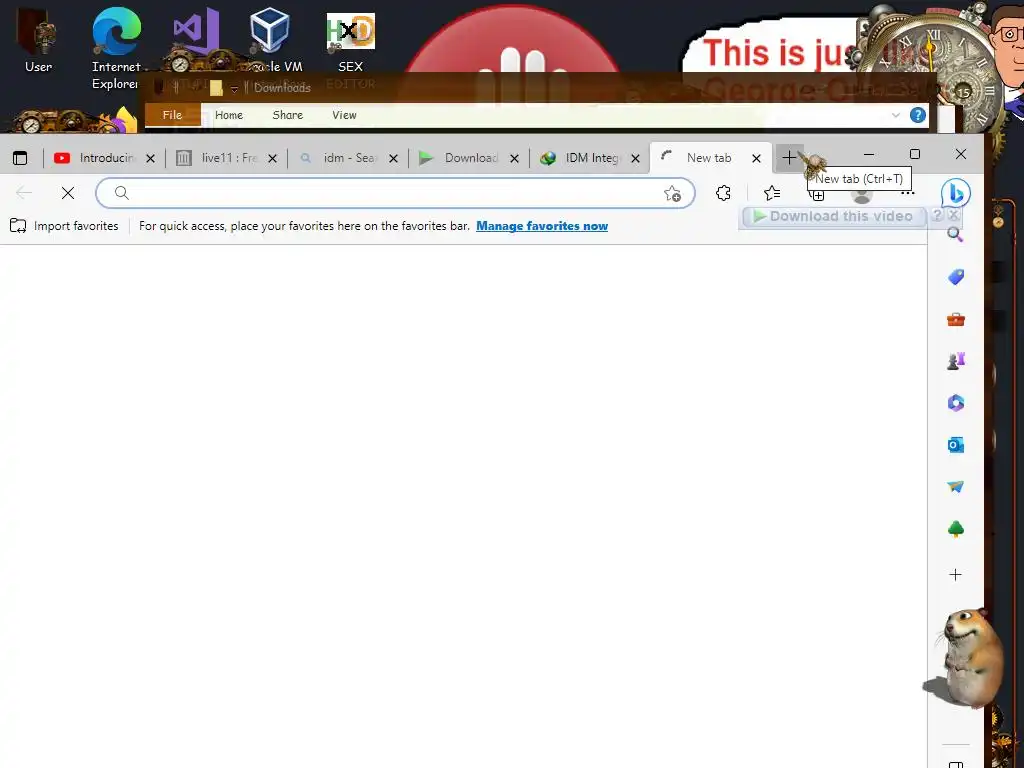Image resolution: width=1024 pixels, height=768 pixels.
Task: Click IDM Download this video button
Action: (x=833, y=216)
